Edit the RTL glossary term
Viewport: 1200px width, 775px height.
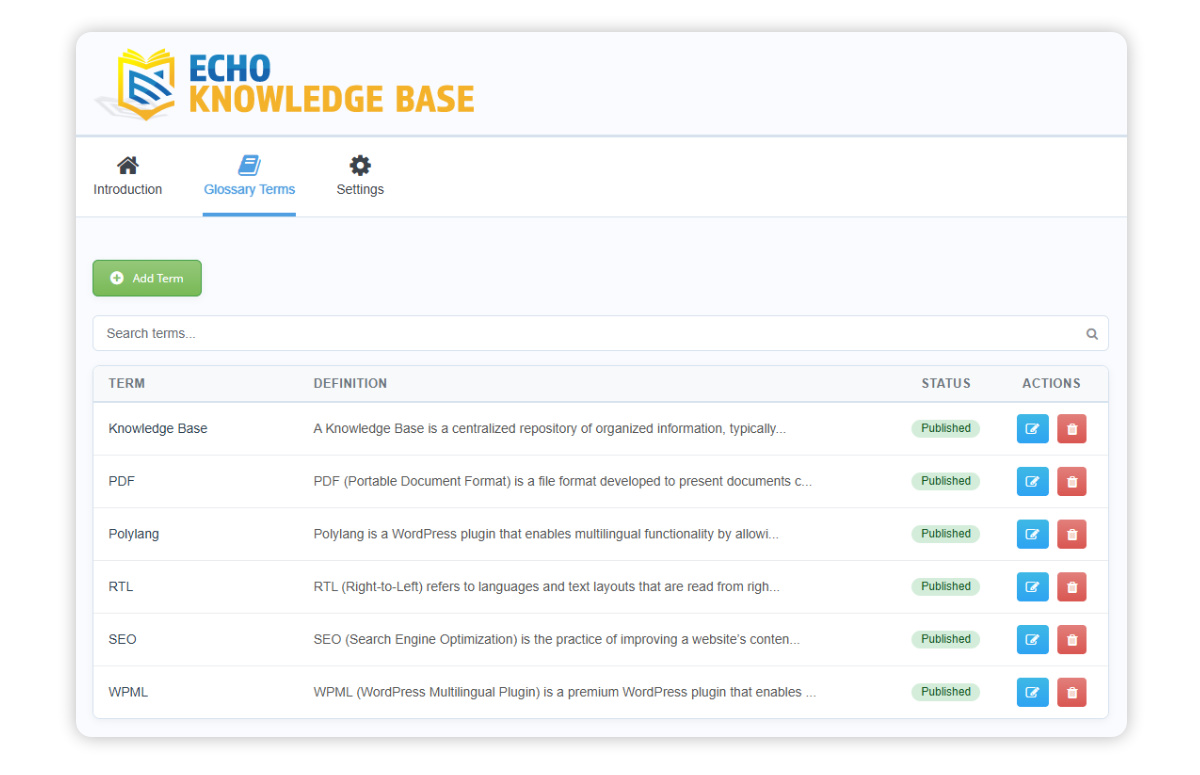coord(1032,587)
